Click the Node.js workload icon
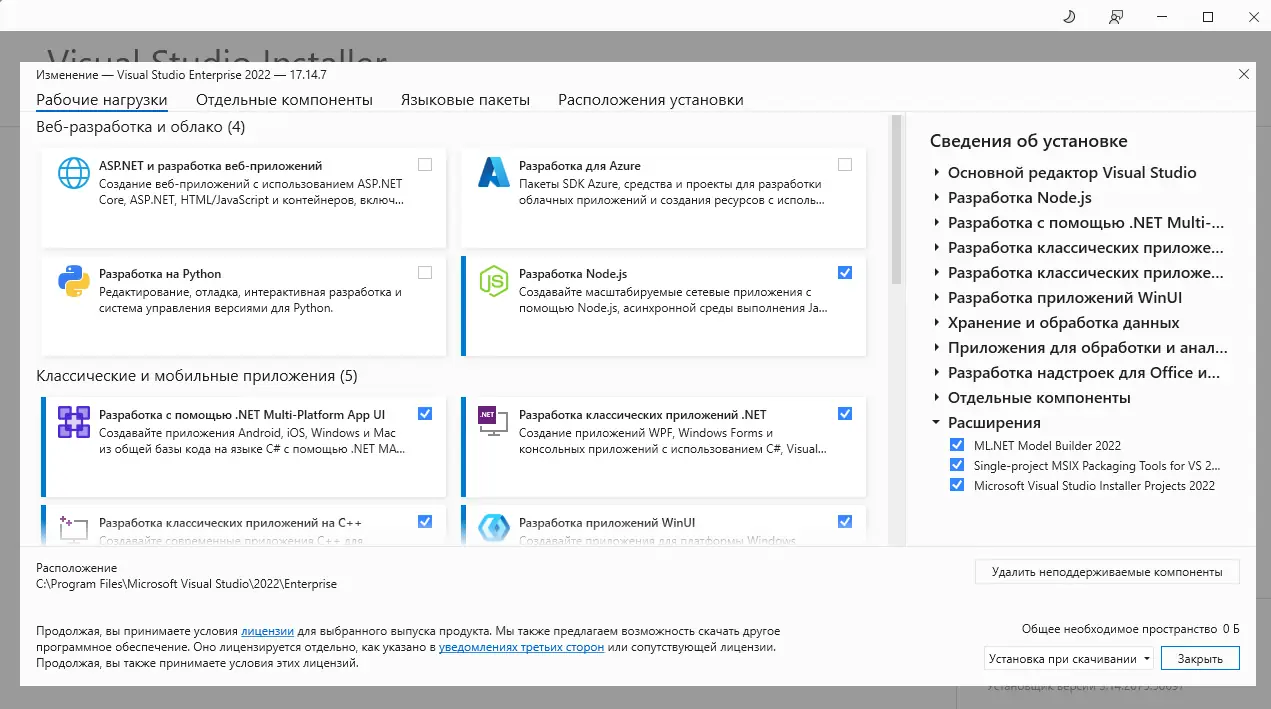Viewport: 1271px width, 709px height. coord(493,281)
